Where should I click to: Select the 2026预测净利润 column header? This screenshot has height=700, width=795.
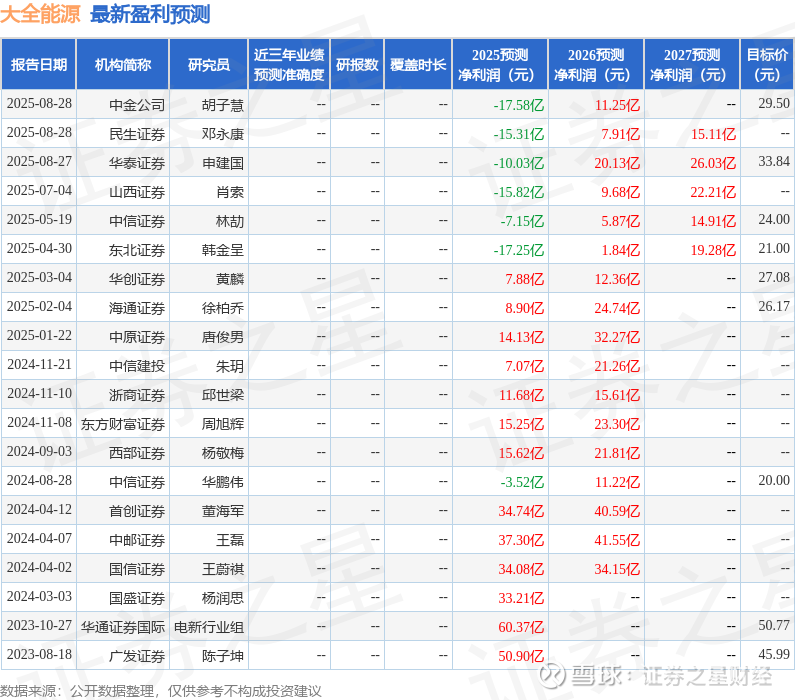pos(596,64)
